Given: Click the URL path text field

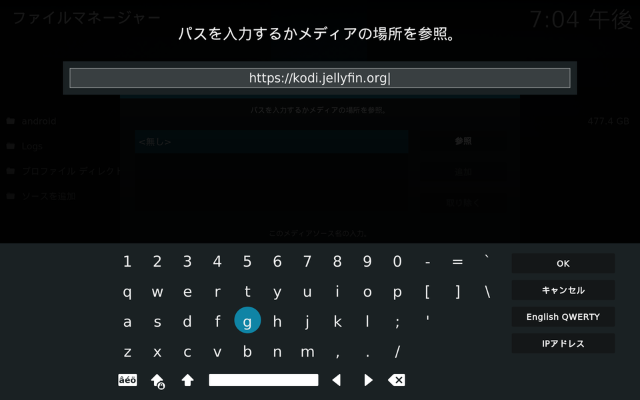Looking at the screenshot, I should (320, 78).
